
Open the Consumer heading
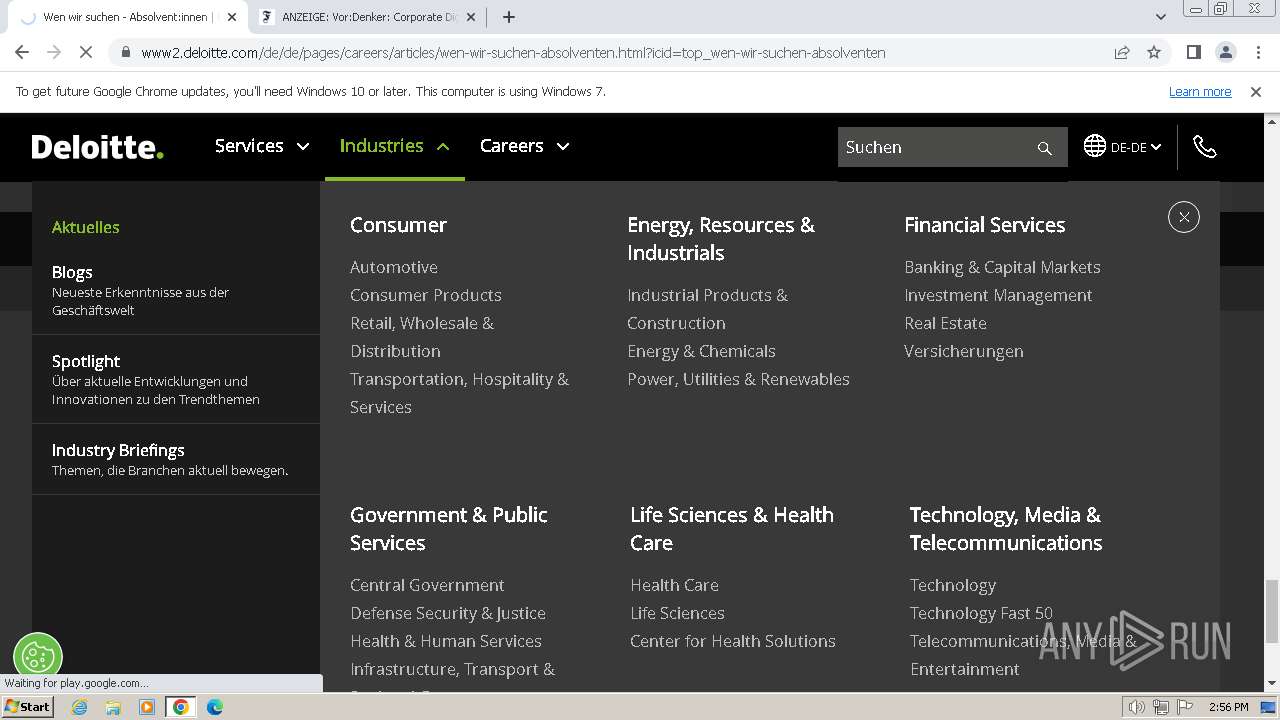coord(398,225)
